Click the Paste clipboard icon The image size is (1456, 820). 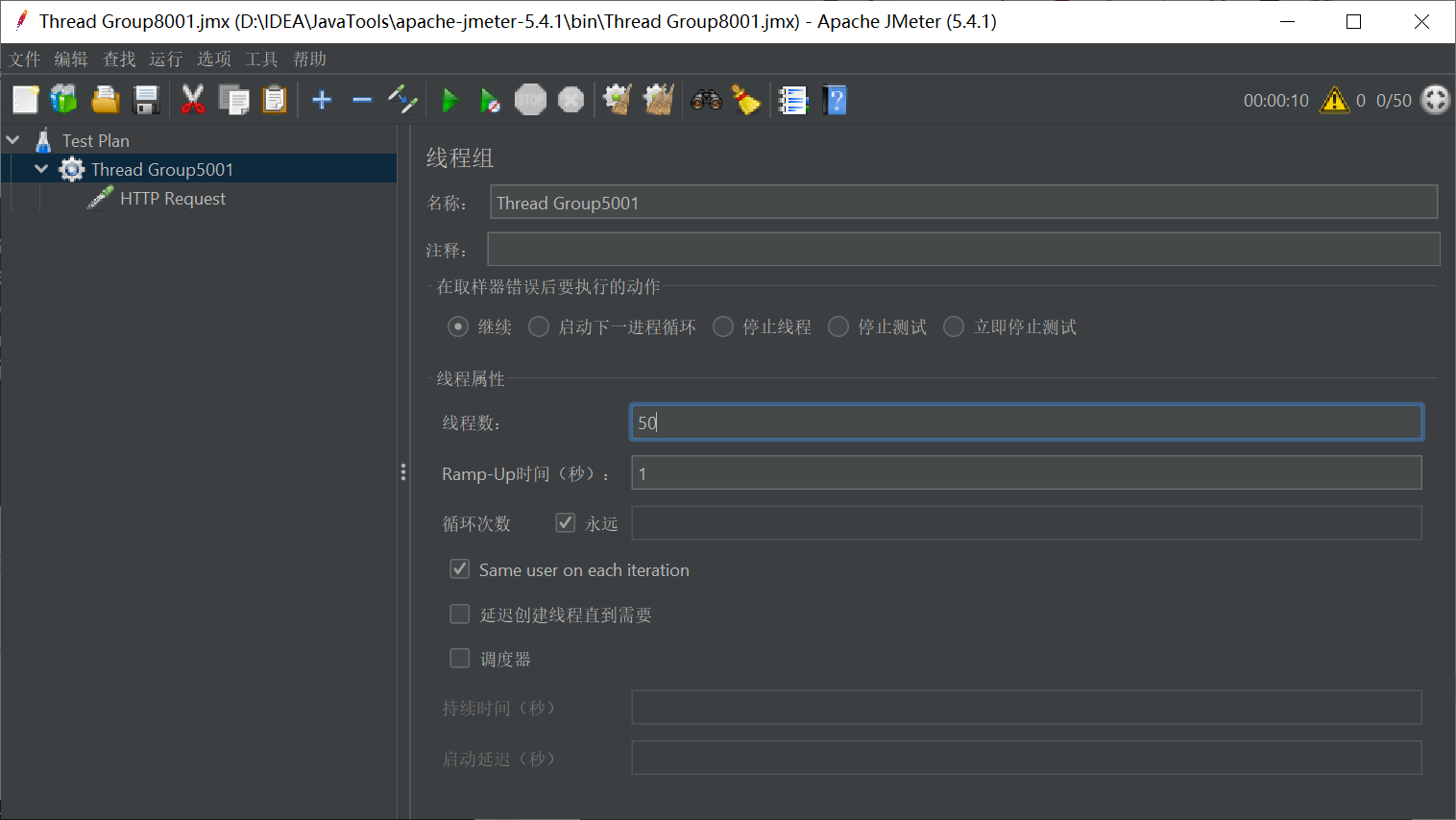[x=275, y=100]
